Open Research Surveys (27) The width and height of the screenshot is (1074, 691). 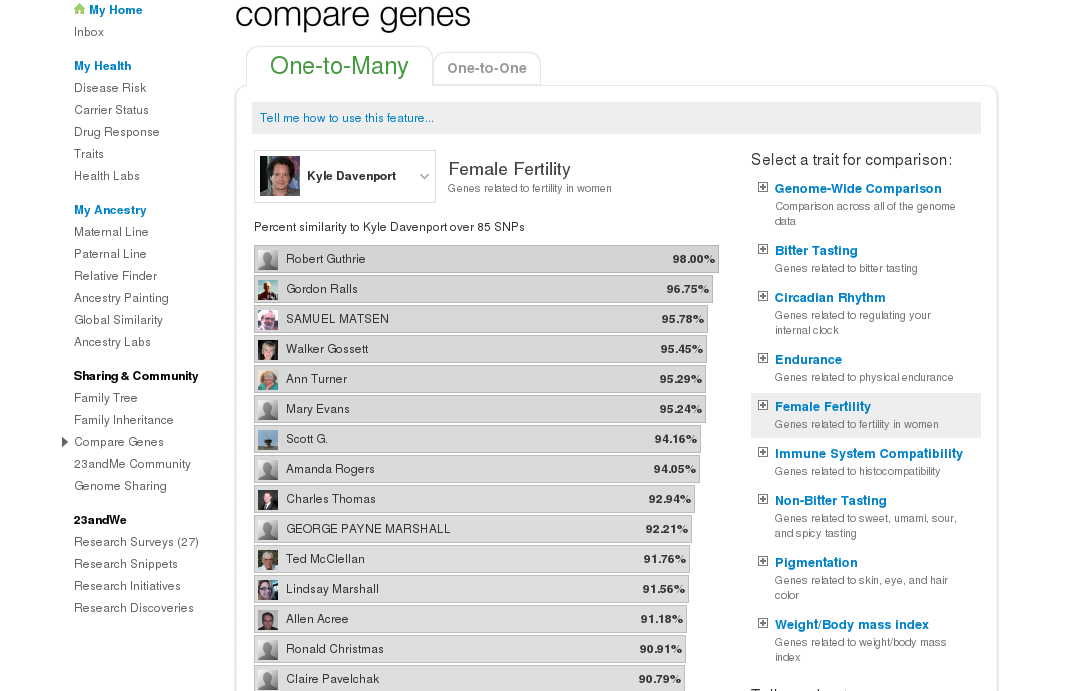(x=136, y=541)
